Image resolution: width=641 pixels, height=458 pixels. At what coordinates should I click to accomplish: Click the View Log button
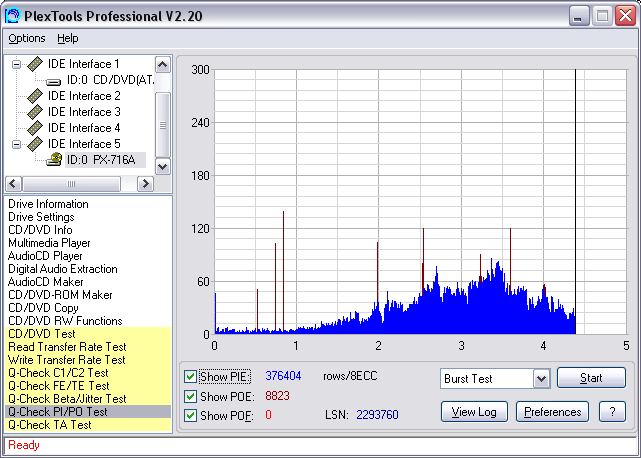(474, 412)
